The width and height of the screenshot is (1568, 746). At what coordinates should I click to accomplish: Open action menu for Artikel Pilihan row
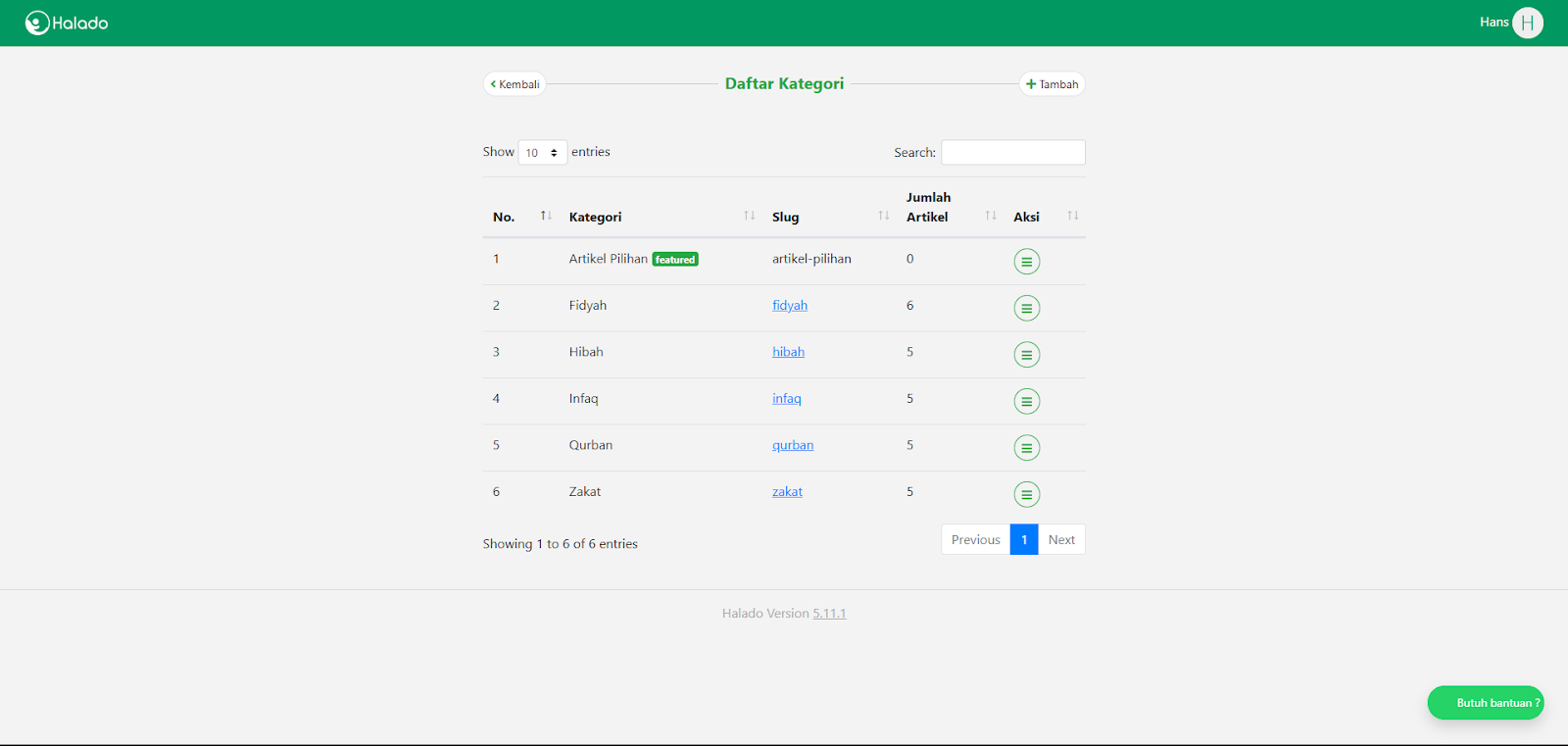pos(1026,262)
